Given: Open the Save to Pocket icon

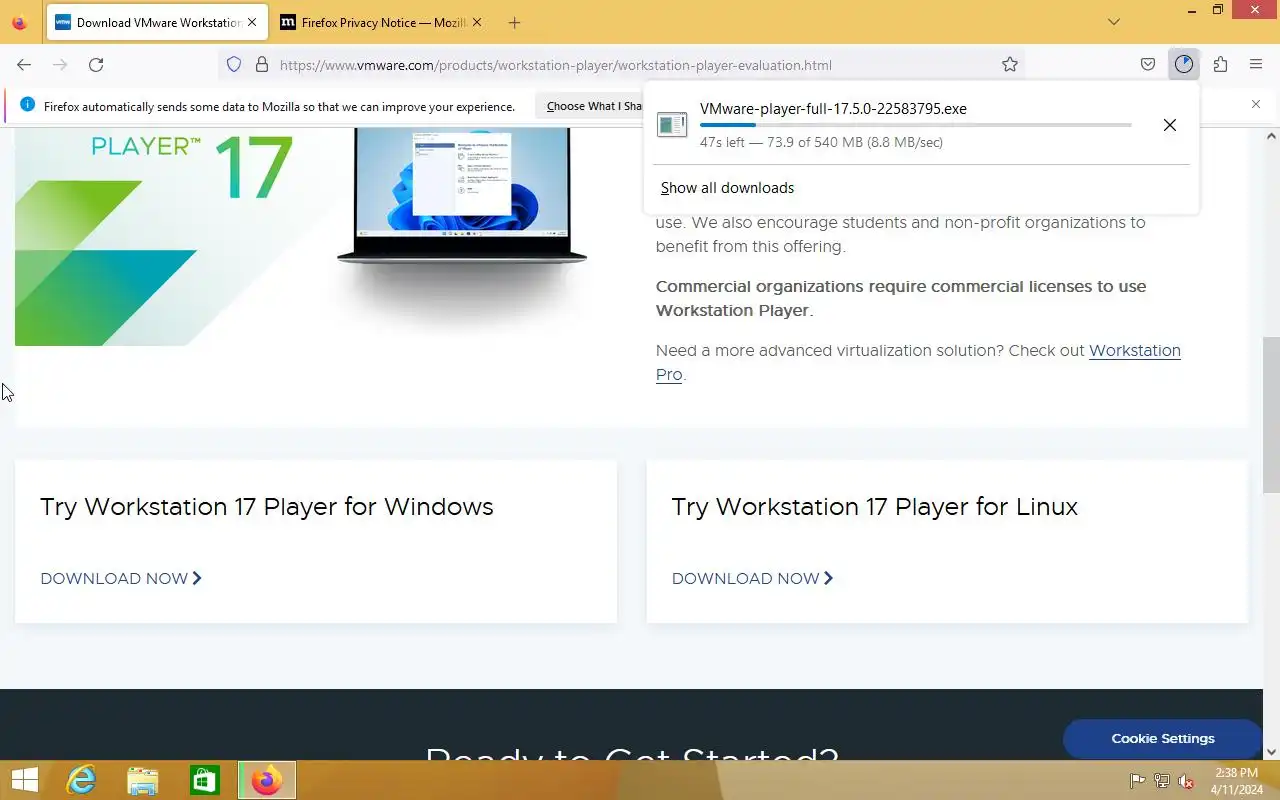Looking at the screenshot, I should click(1148, 65).
